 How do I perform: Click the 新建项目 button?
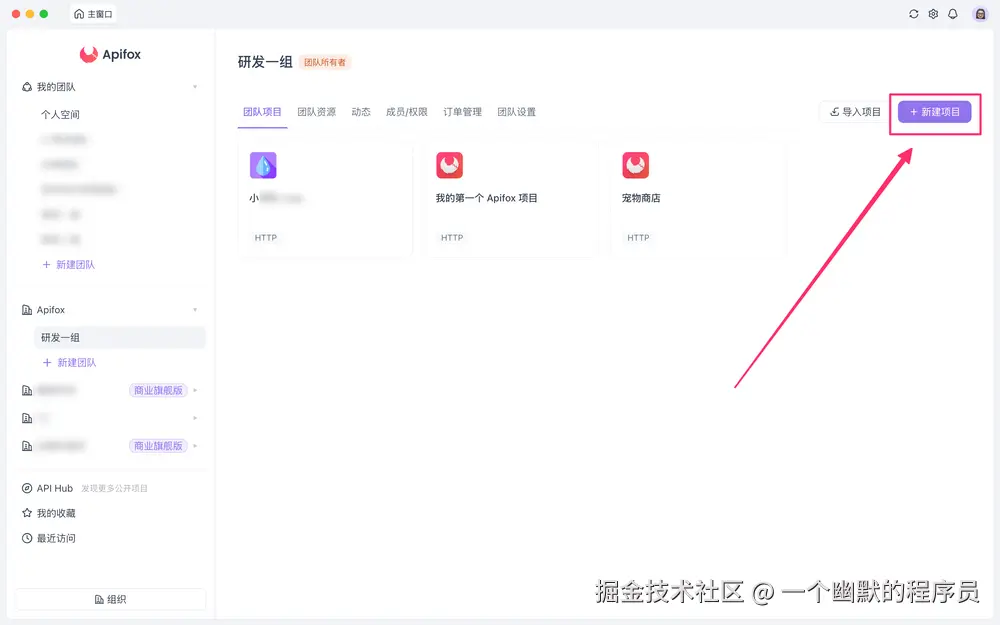[x=934, y=112]
